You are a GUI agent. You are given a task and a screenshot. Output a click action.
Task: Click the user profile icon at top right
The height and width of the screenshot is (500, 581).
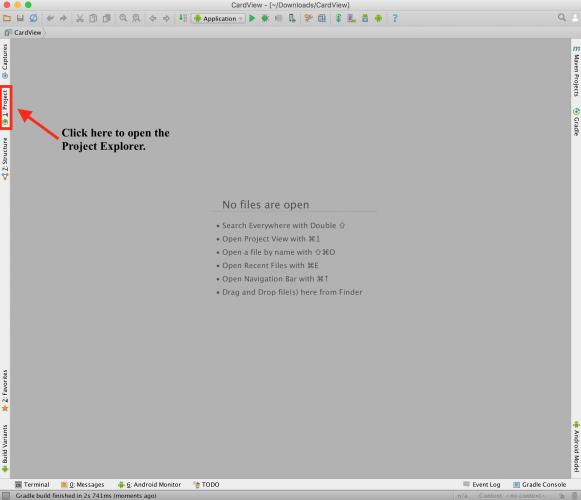[575, 17]
